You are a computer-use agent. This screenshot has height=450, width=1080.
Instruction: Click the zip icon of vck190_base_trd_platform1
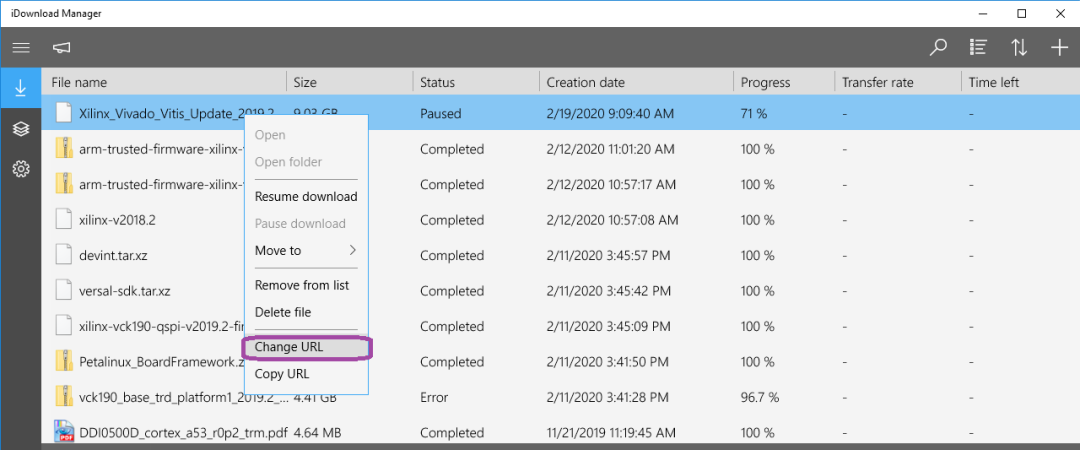pyautogui.click(x=63, y=397)
